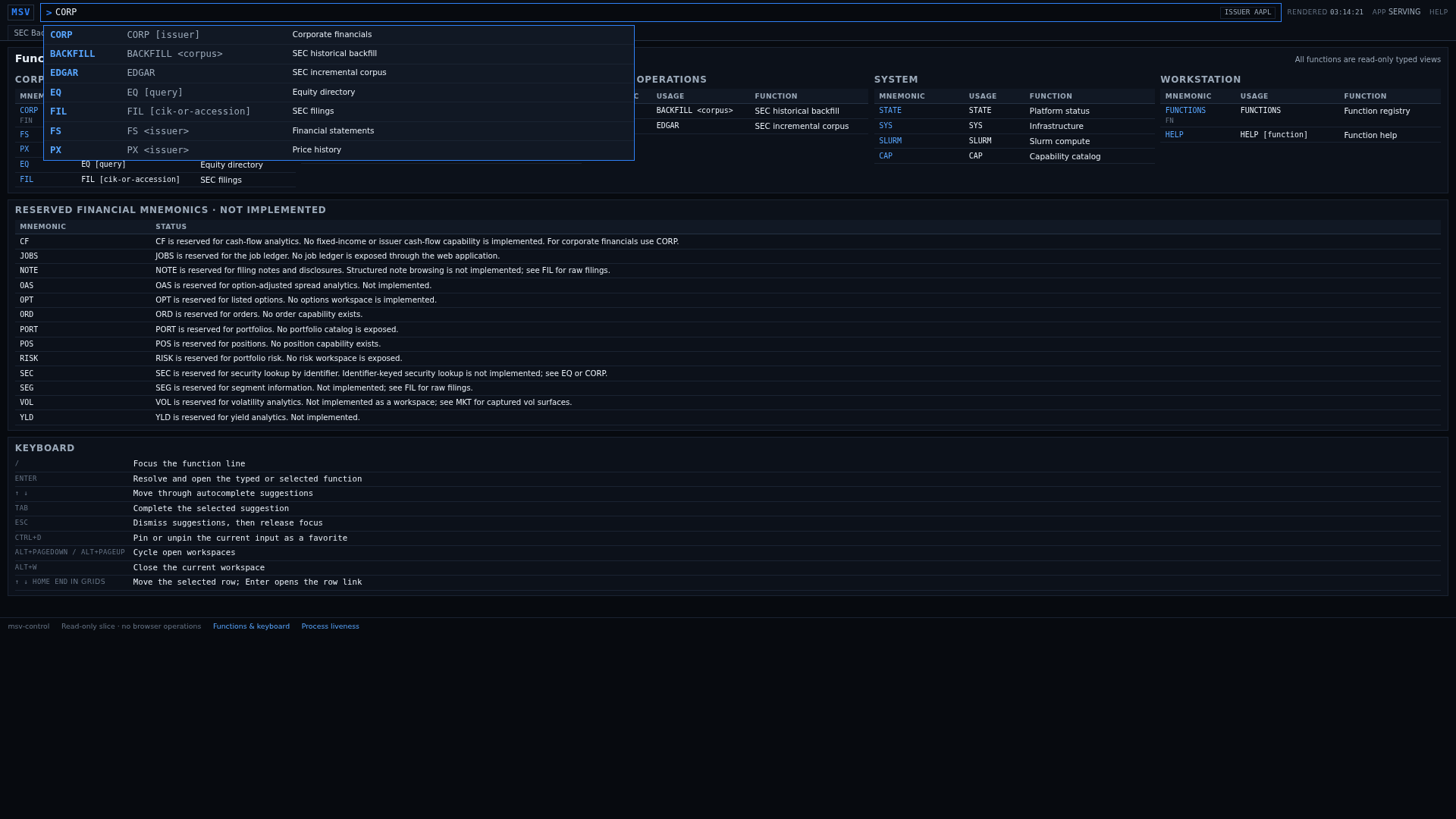The image size is (1456, 819).
Task: Click the OPT reserved mnemonic row
Action: click(728, 300)
